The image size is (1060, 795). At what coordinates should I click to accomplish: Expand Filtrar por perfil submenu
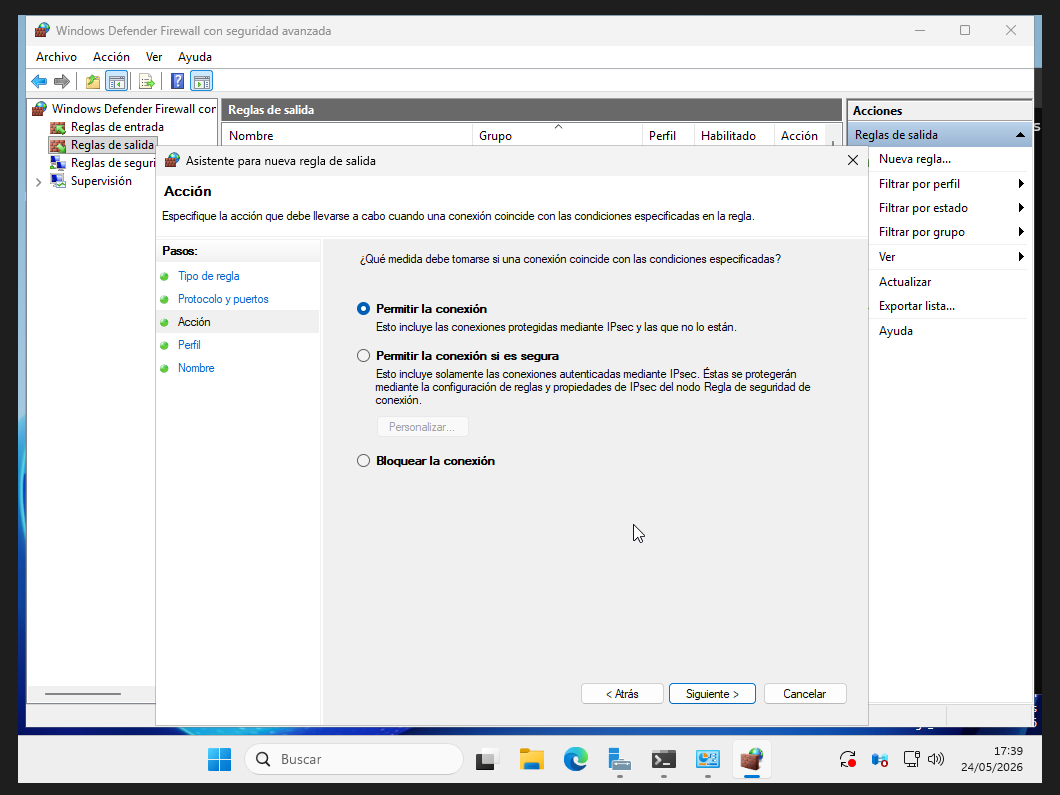[x=949, y=184]
